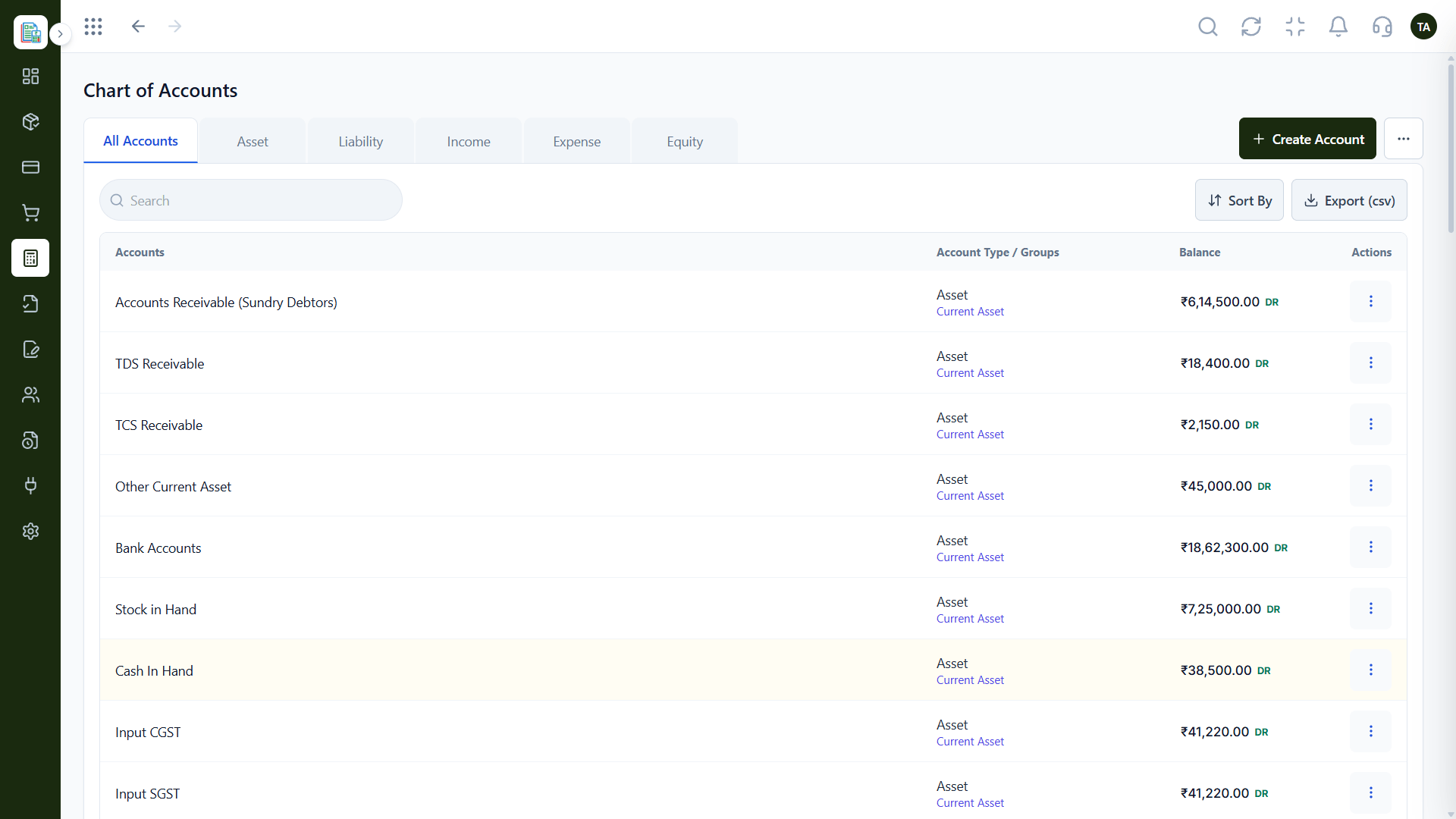Screen dimensions: 1456x819
Task: Open the more options ellipsis beside Create Account
Action: pyautogui.click(x=1404, y=139)
